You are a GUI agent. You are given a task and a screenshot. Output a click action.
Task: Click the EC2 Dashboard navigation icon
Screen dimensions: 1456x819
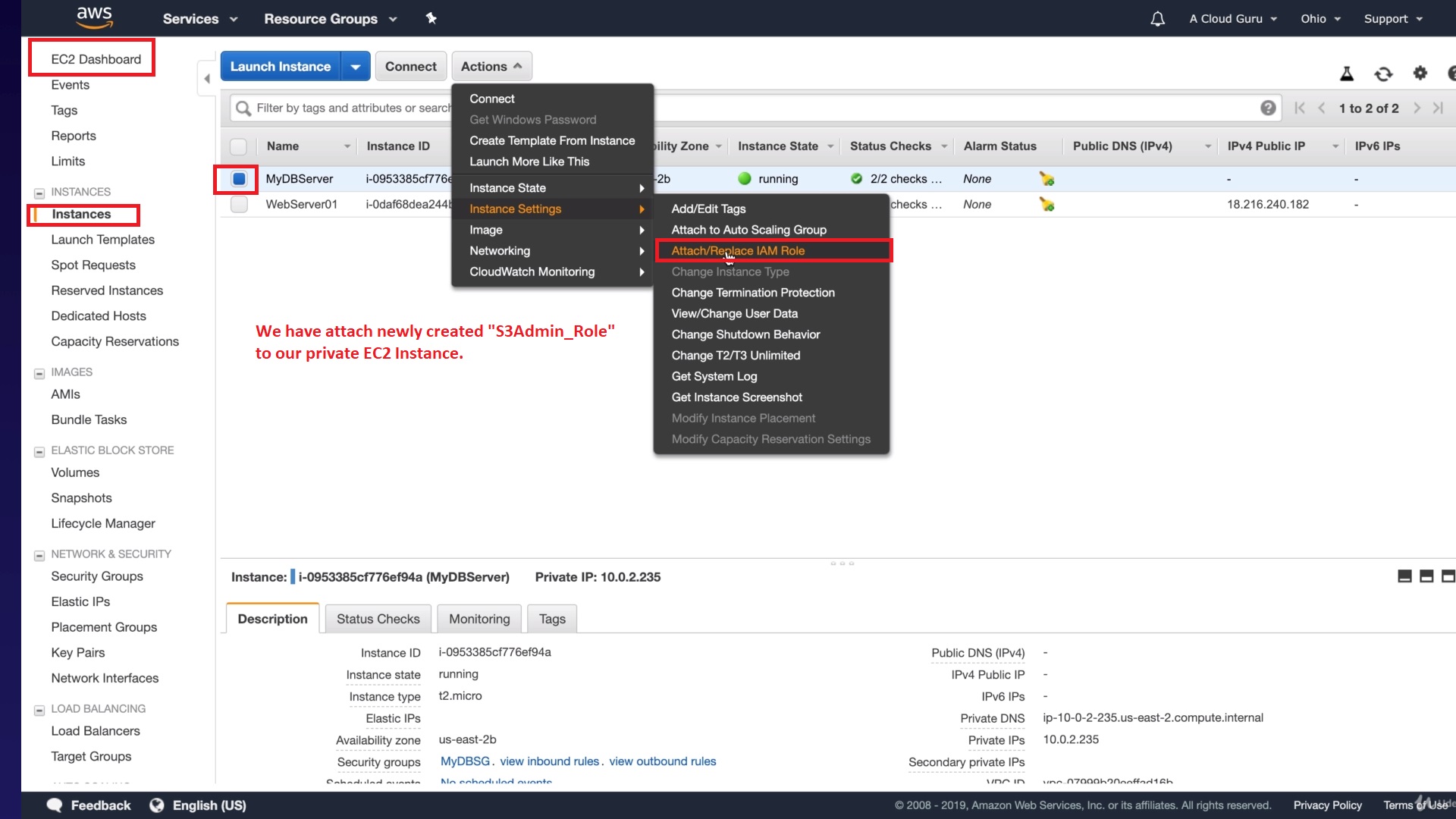click(96, 58)
